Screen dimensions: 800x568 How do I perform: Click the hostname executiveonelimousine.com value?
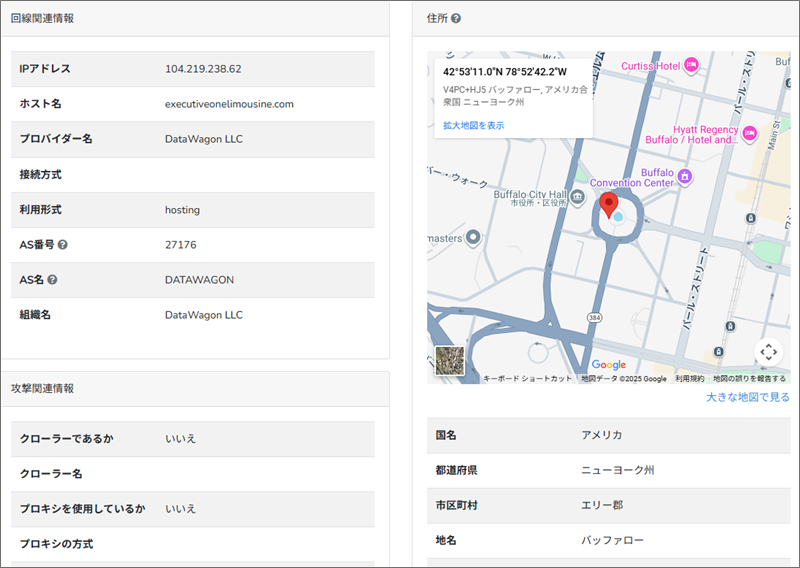229,104
